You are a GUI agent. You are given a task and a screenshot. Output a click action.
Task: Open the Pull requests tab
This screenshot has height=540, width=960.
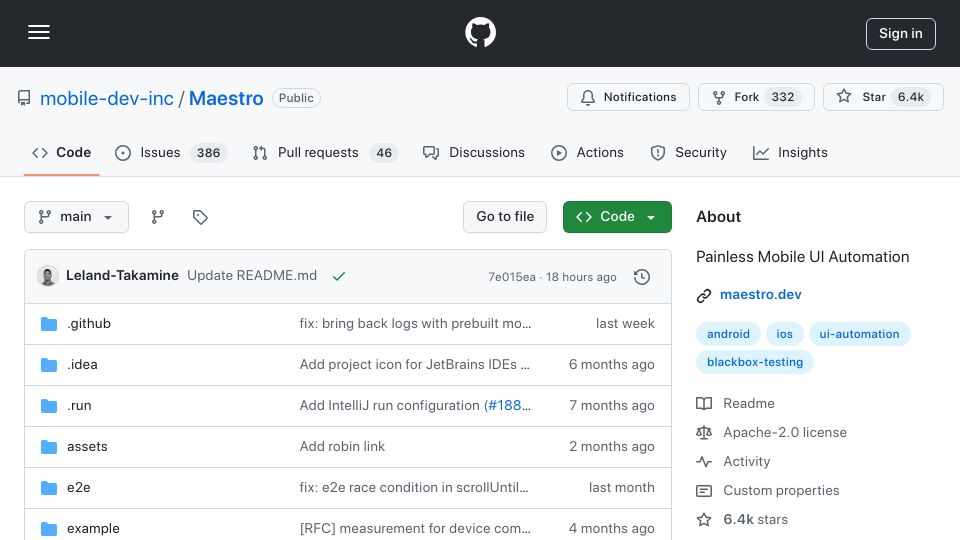[x=325, y=152]
